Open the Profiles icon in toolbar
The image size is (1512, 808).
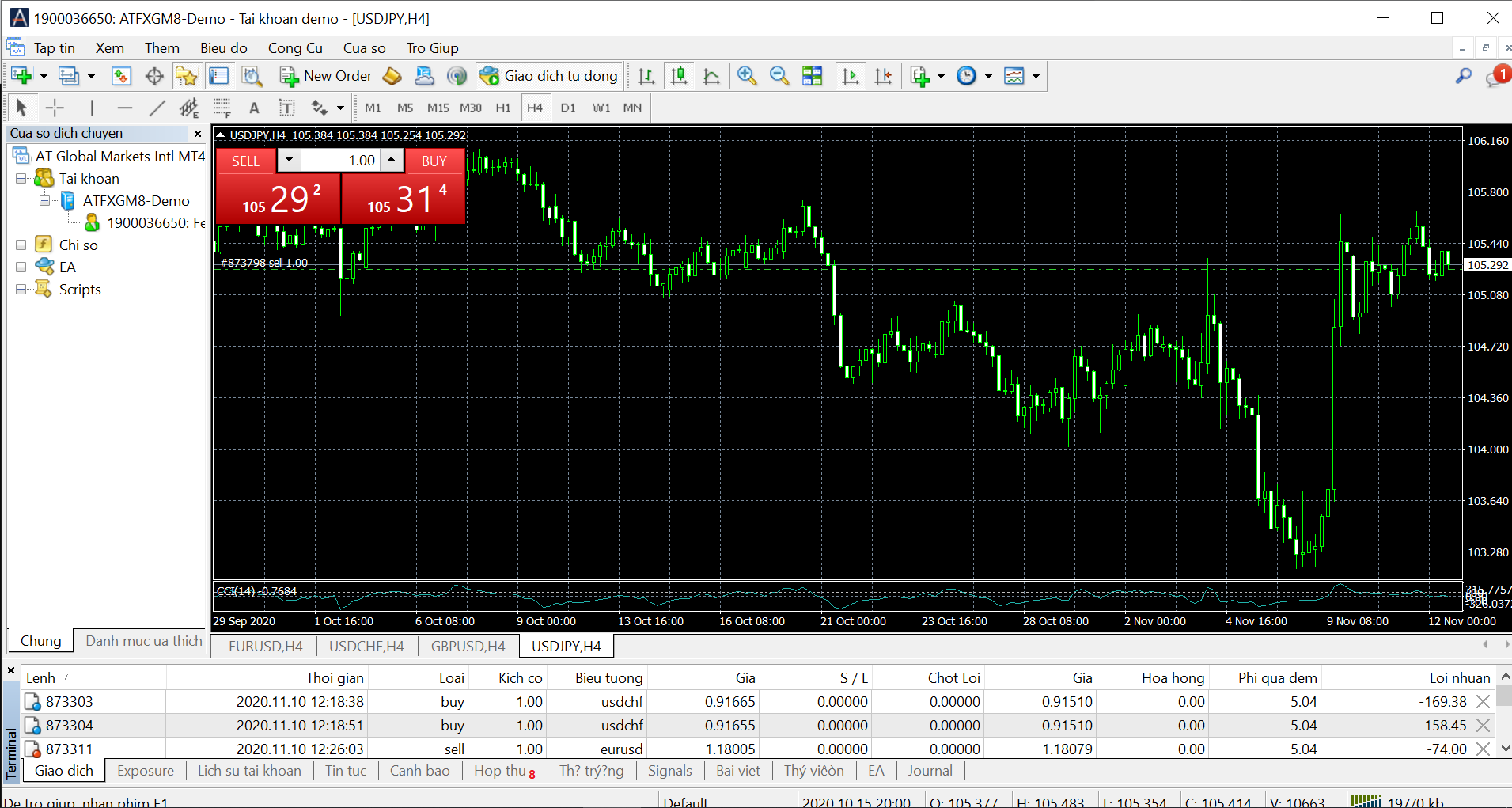[x=69, y=76]
